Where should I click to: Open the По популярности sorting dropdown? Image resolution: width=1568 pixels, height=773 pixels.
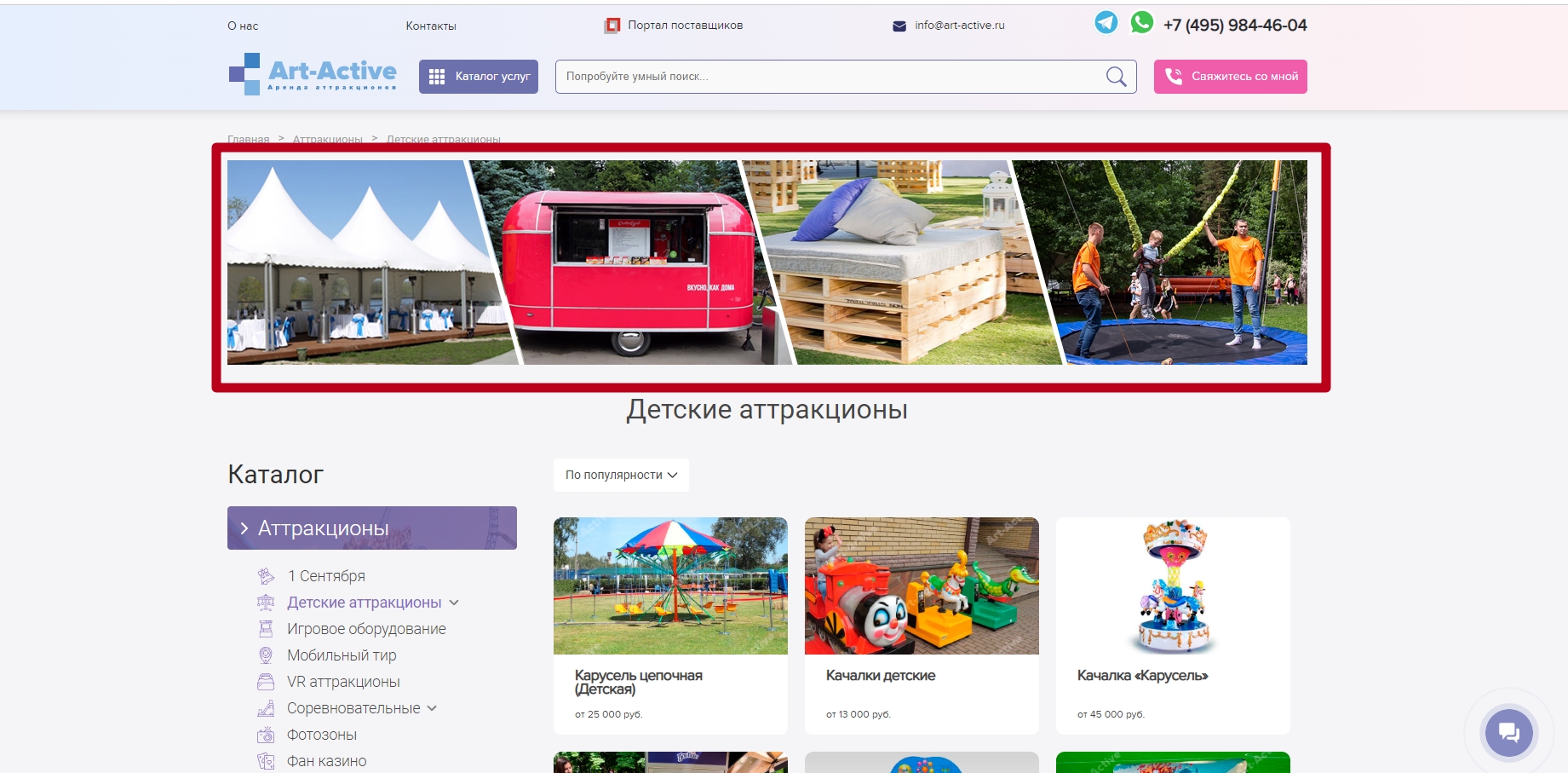click(621, 476)
